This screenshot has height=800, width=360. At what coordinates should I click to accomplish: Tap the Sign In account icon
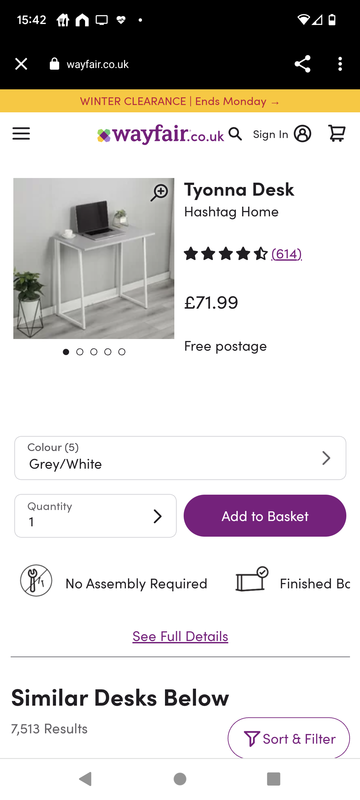click(302, 134)
